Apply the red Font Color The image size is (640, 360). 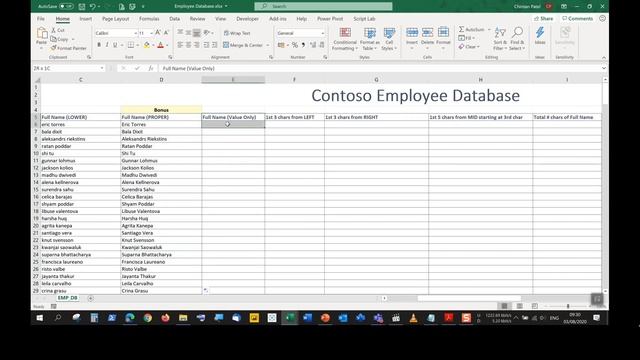160,45
